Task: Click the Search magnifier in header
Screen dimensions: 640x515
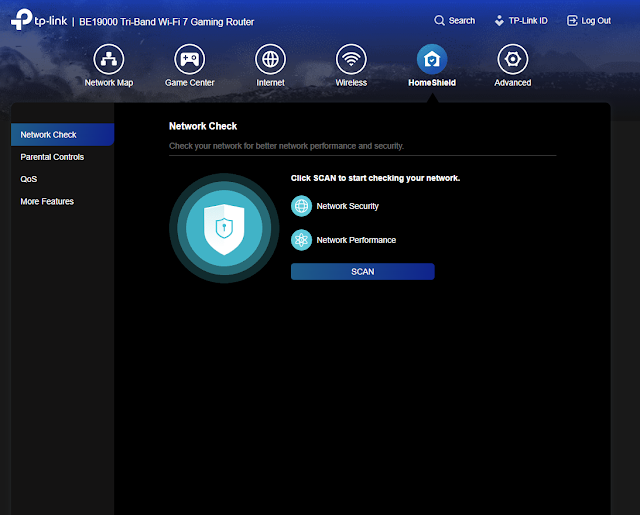Action: pyautogui.click(x=440, y=20)
